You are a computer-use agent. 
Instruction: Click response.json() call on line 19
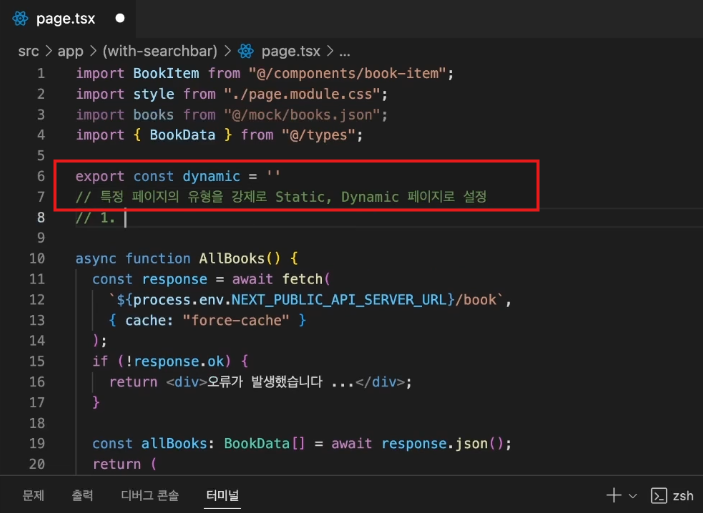click(x=442, y=444)
